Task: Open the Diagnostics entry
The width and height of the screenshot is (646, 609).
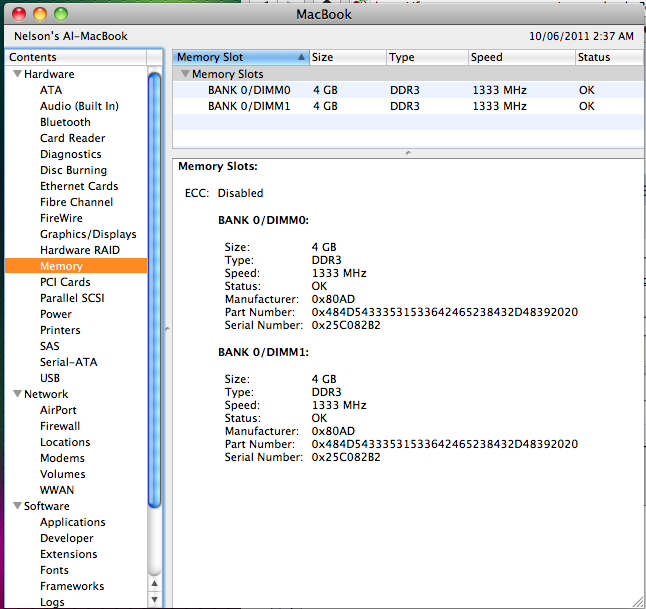Action: click(x=70, y=154)
